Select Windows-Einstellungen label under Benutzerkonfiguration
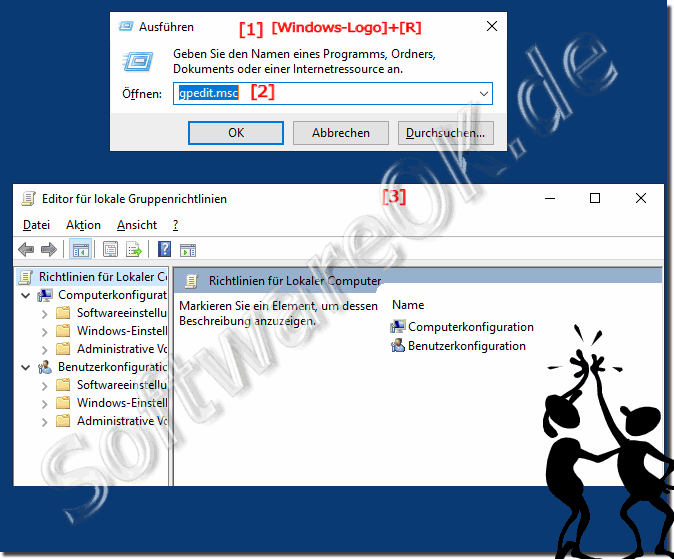 (x=122, y=402)
